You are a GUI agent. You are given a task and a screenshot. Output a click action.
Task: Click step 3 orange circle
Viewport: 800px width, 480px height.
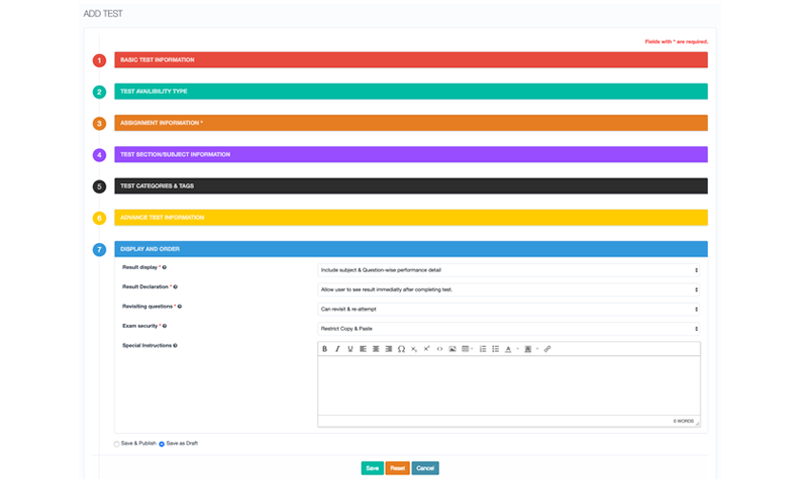pos(99,123)
